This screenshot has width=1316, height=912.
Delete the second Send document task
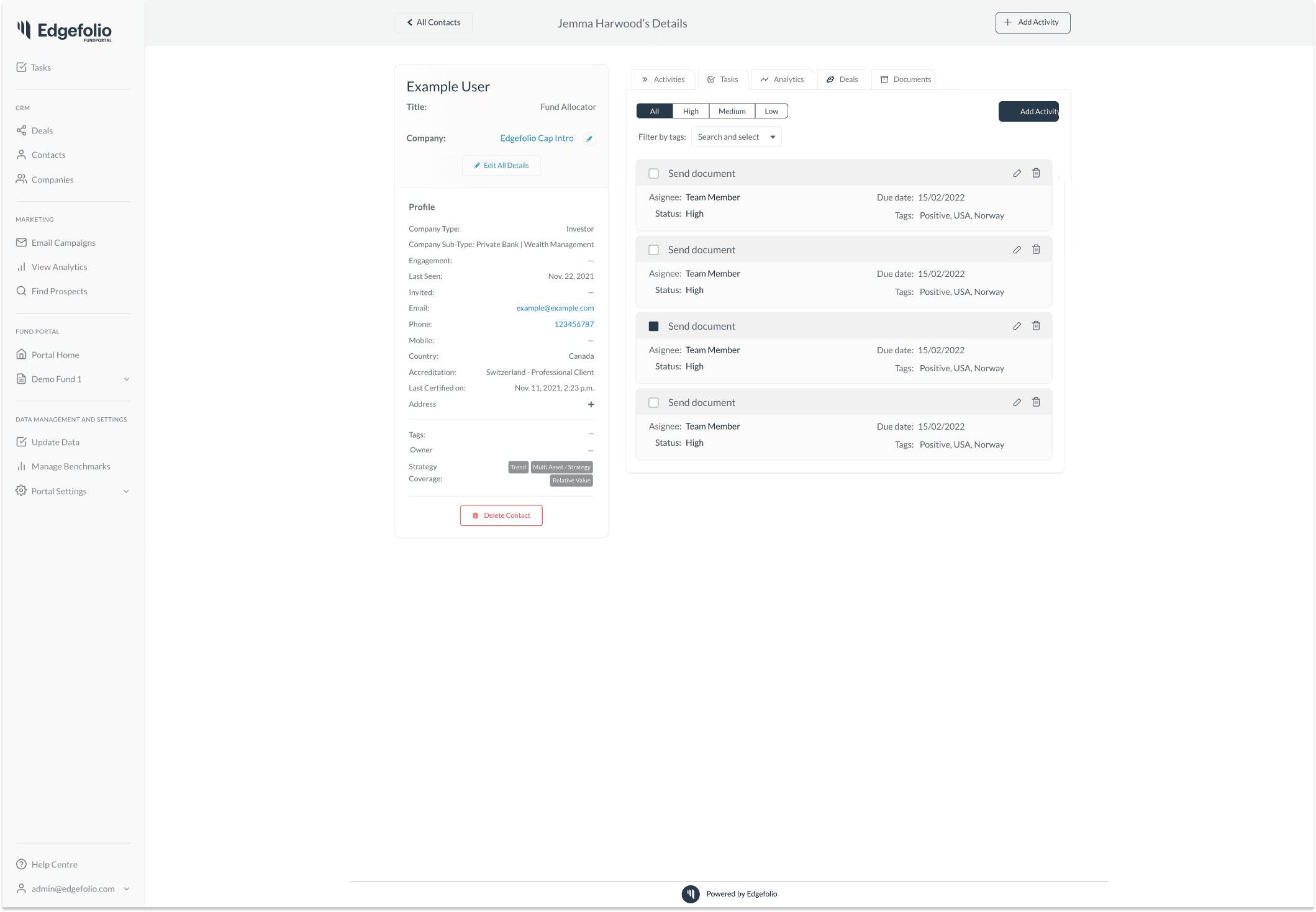(1036, 250)
